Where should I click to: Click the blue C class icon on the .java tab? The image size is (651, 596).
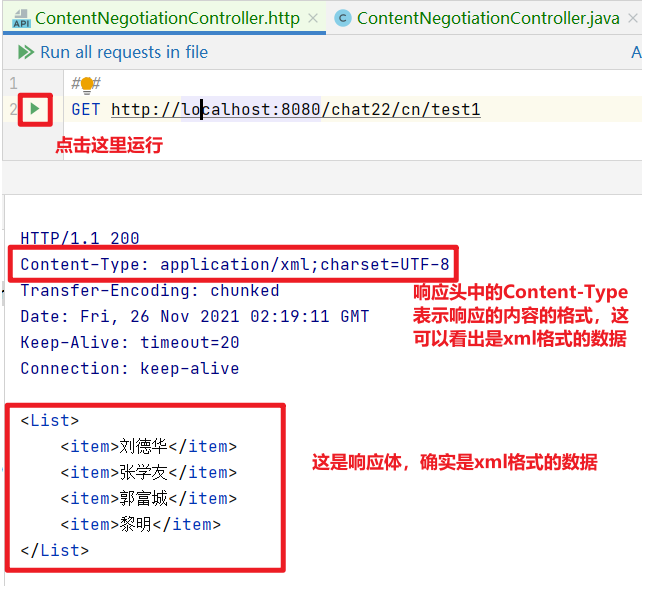coord(343,19)
